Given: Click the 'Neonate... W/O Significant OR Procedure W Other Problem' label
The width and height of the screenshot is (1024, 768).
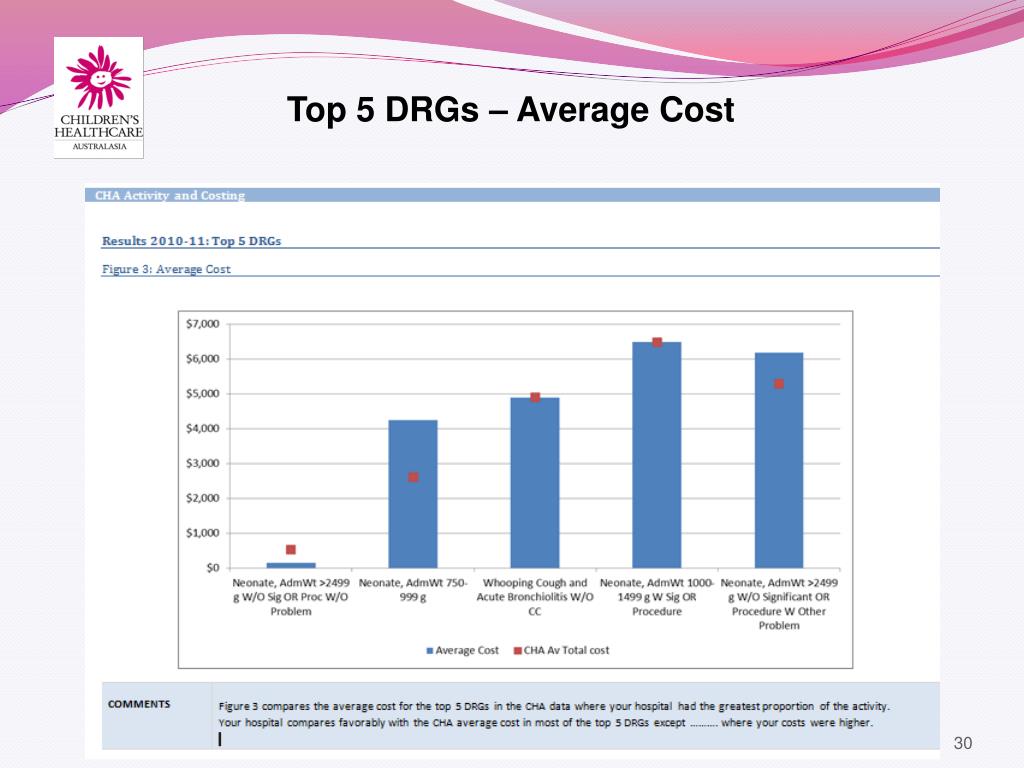Looking at the screenshot, I should (x=779, y=604).
